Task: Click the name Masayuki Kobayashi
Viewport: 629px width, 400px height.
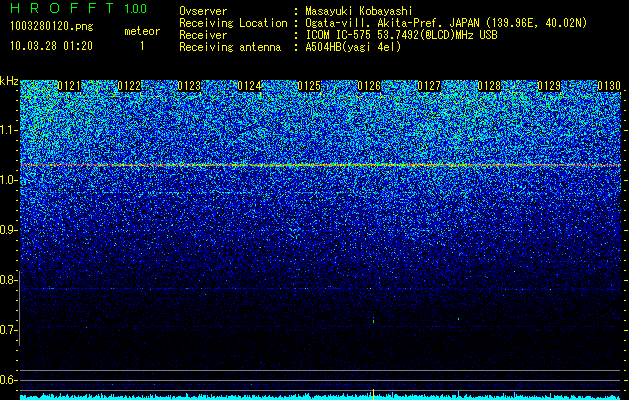Action: tap(359, 11)
